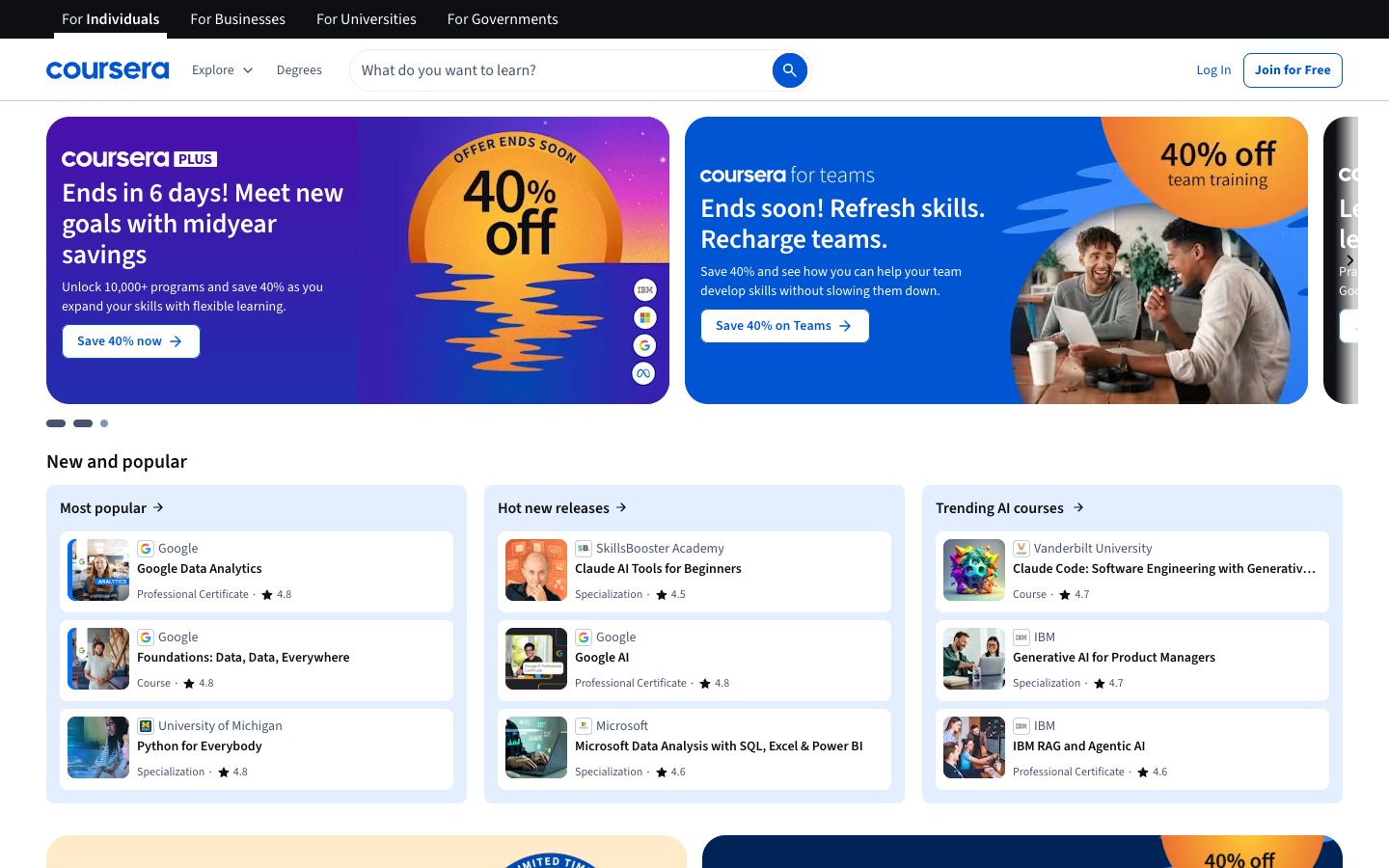Click the Save 40% now button
Viewport: 1389px width, 868px height.
click(x=131, y=341)
